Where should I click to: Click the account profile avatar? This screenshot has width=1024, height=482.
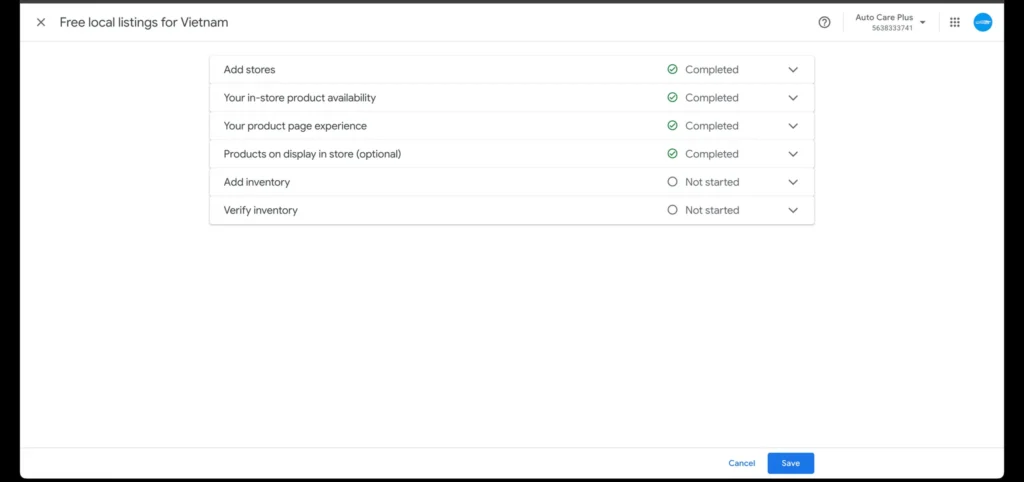983,22
